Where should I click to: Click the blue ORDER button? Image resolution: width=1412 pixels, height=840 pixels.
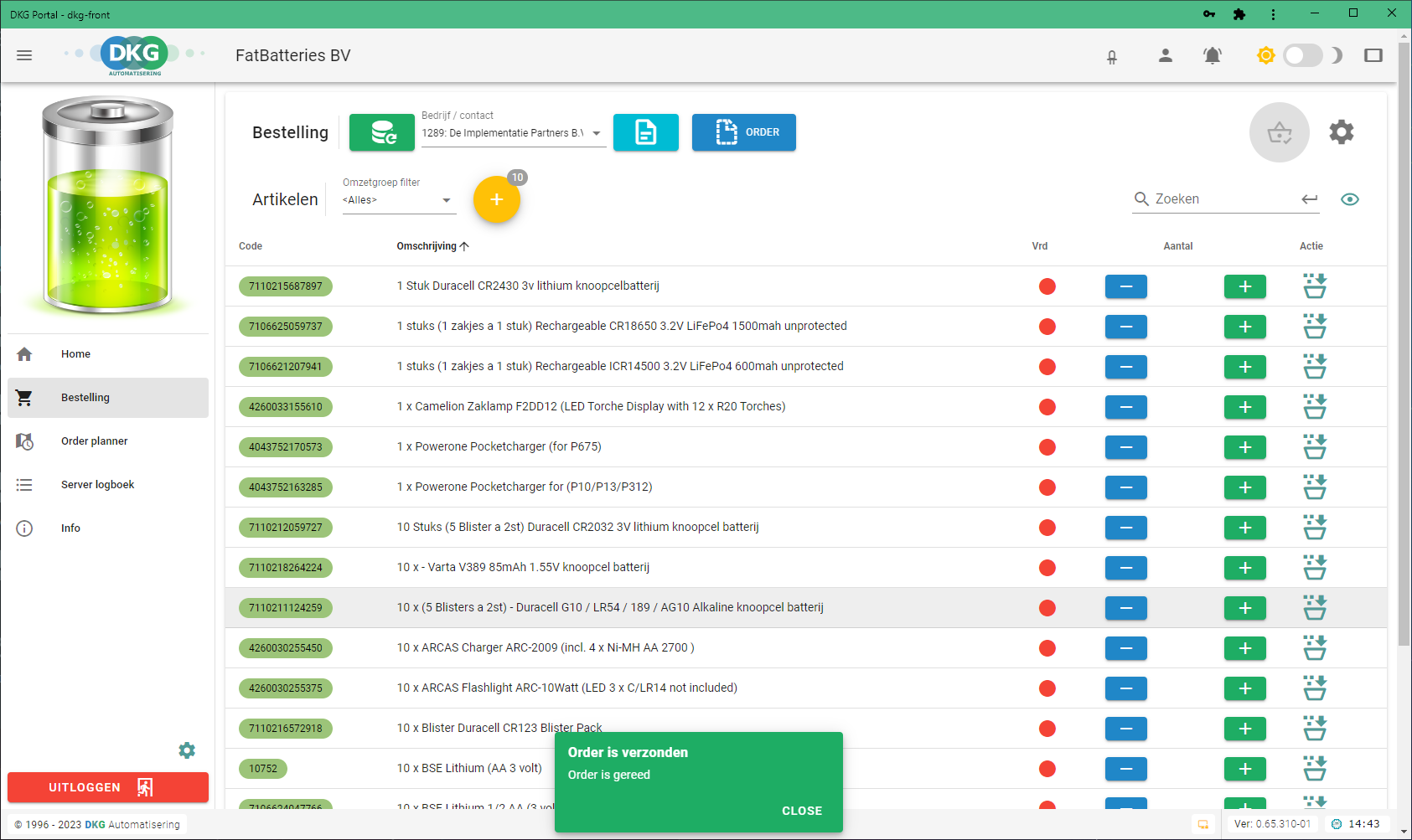(x=744, y=132)
